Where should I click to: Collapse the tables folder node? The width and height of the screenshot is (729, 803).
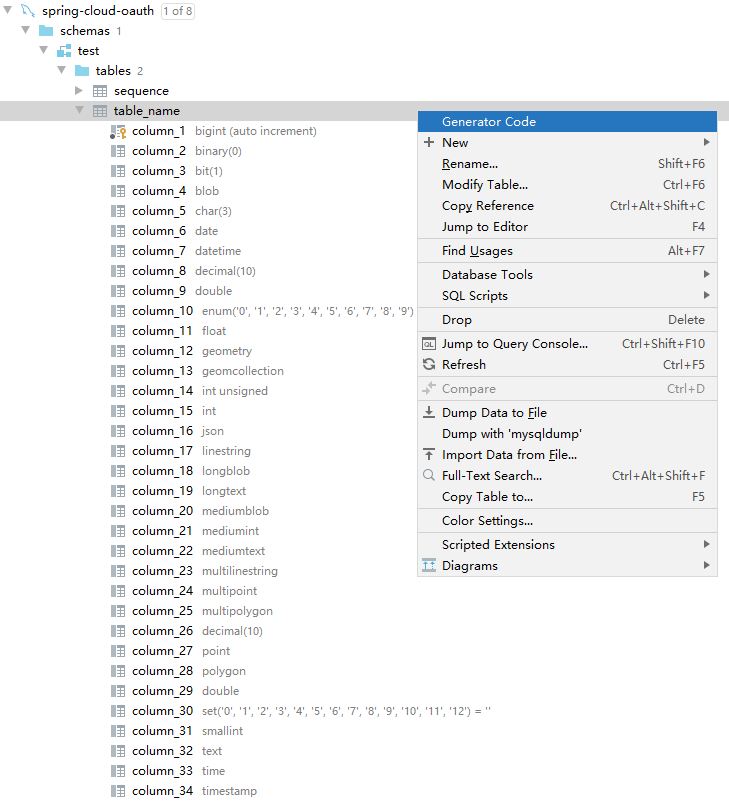click(62, 70)
